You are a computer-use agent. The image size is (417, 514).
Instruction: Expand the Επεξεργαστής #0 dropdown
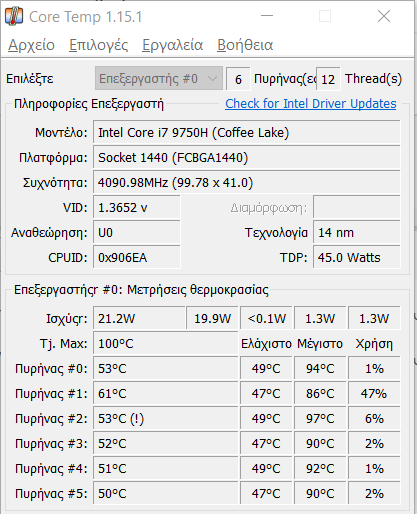tap(159, 79)
